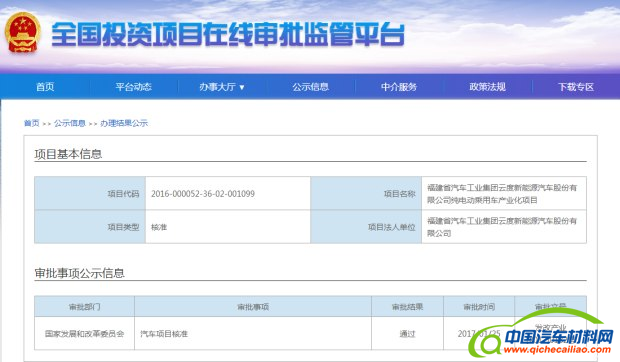The height and width of the screenshot is (362, 620).
Task: Click the 国家发展和改革委员会 cell
Action: pos(84,334)
